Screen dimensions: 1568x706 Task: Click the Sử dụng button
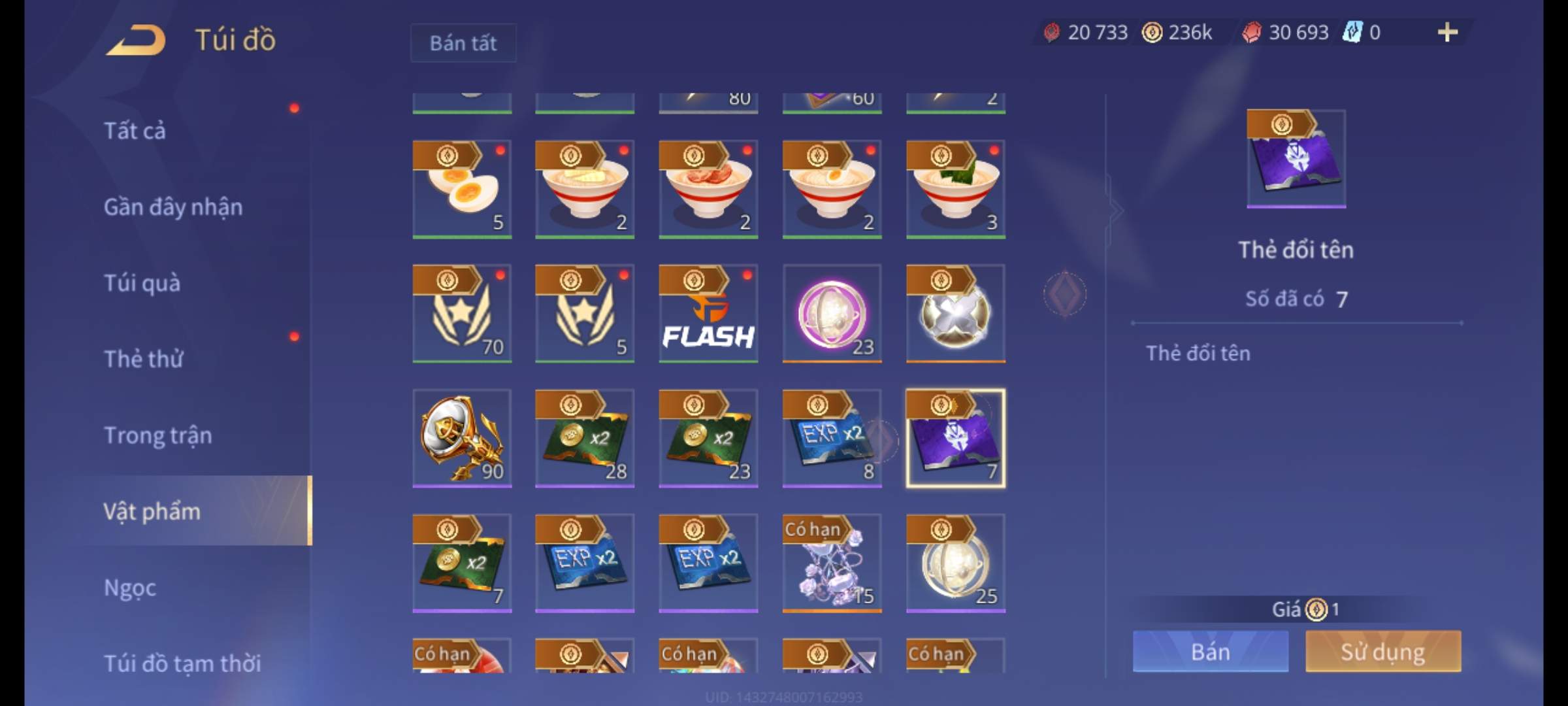pyautogui.click(x=1383, y=651)
